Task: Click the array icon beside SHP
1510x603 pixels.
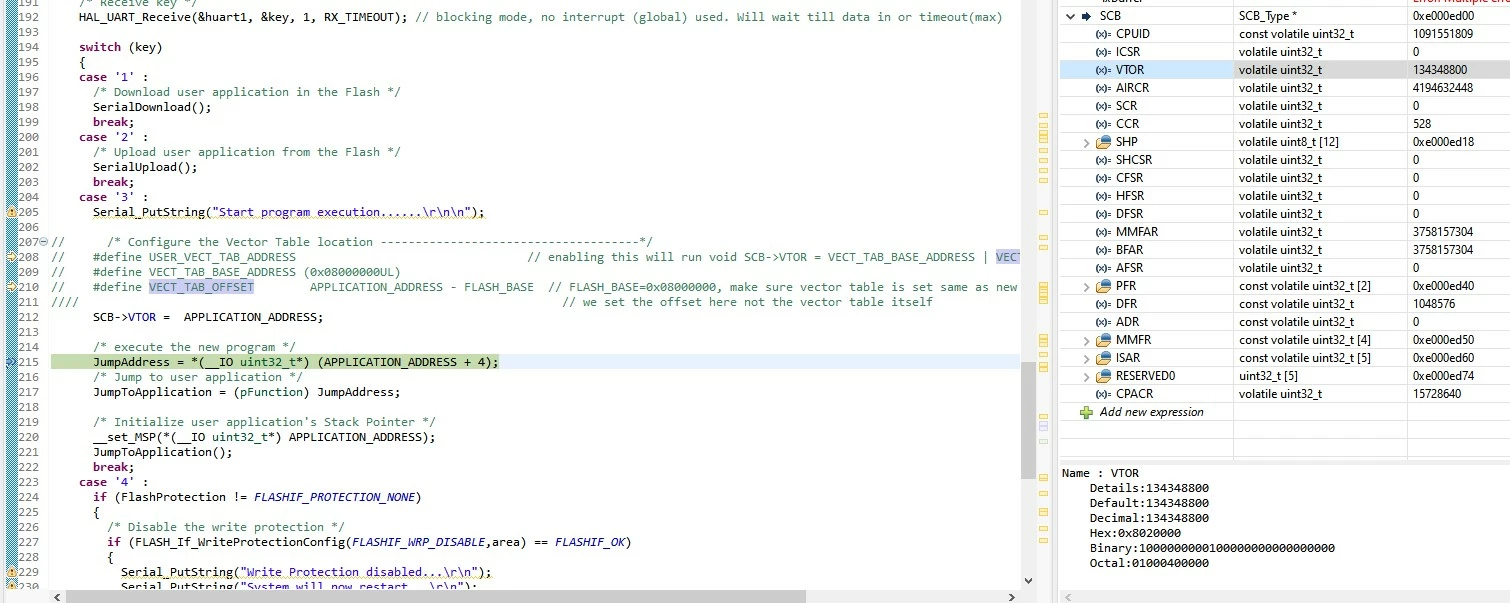Action: (x=1103, y=142)
